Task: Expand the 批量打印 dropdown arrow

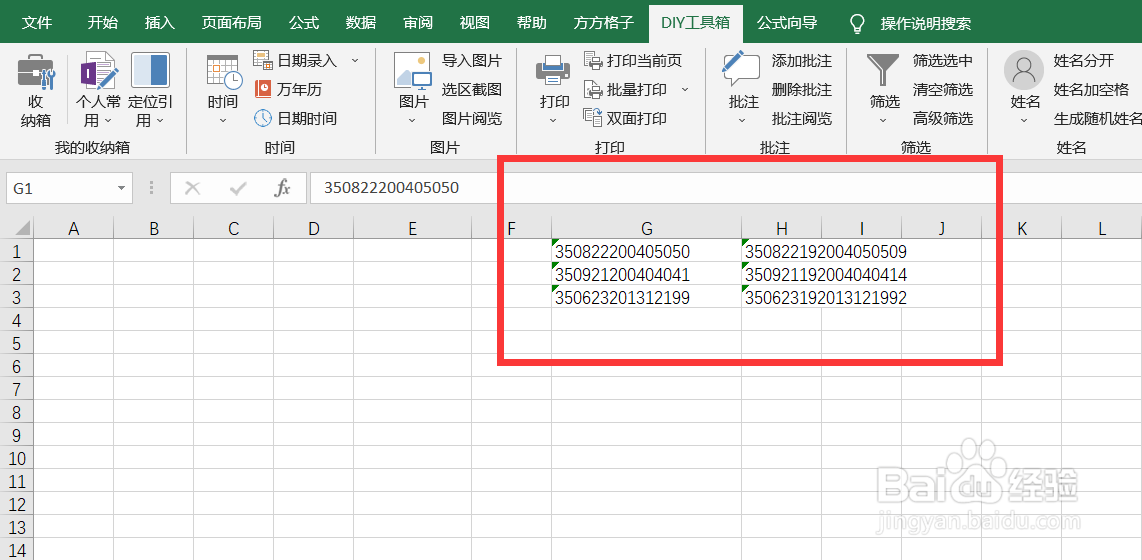Action: tap(685, 89)
